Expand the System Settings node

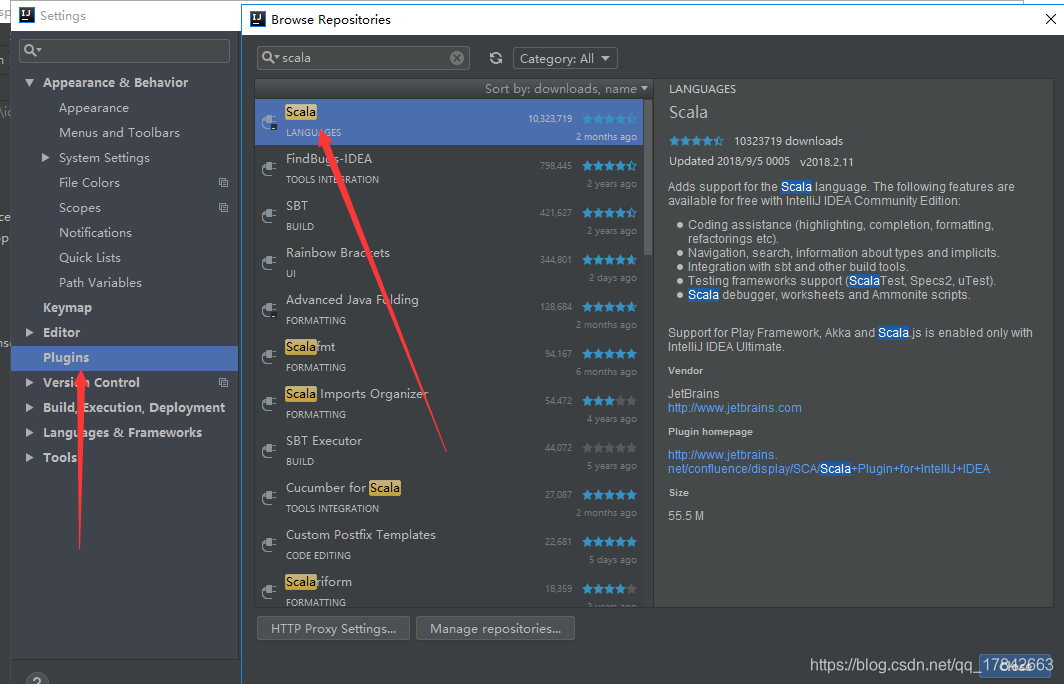click(45, 157)
